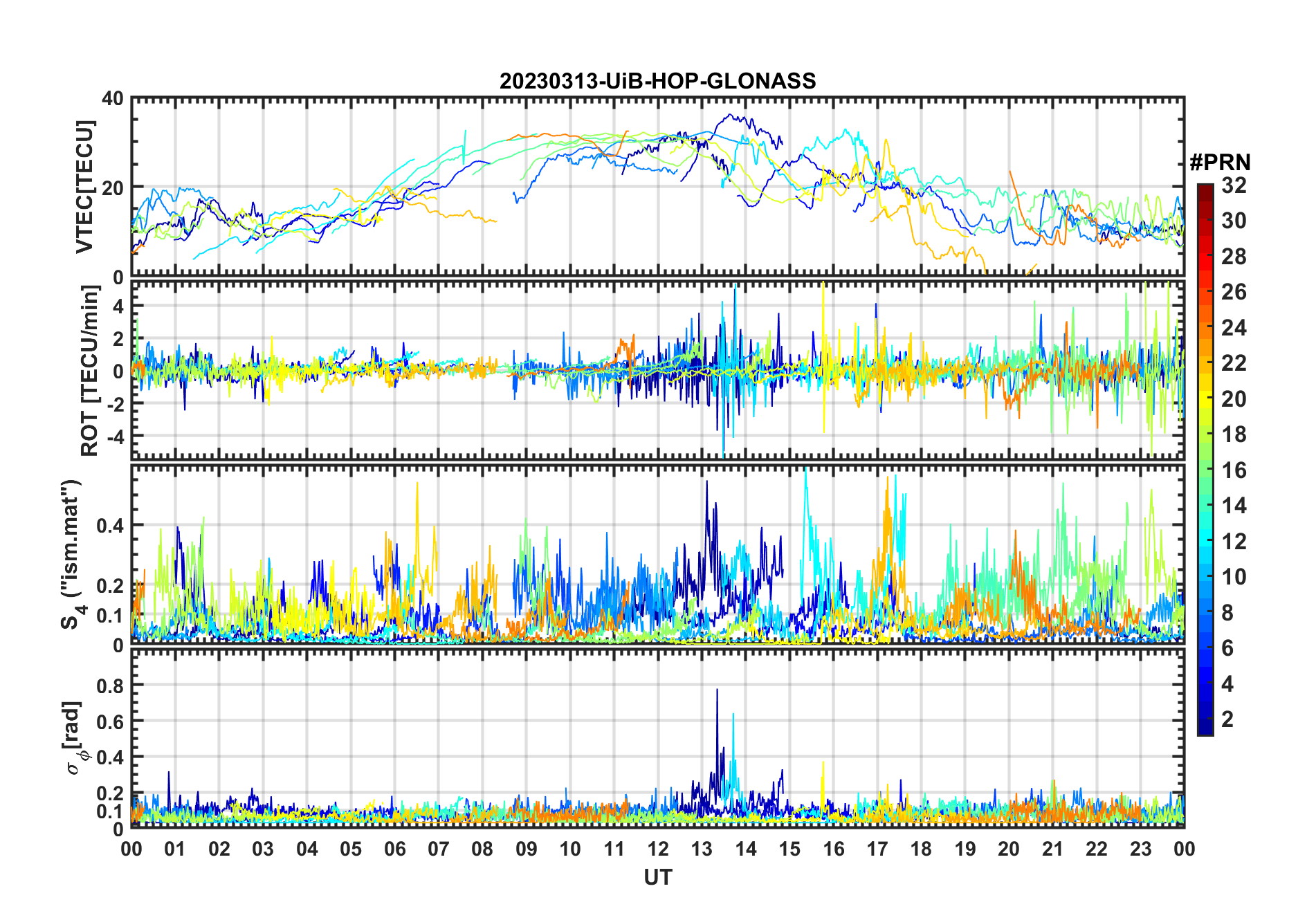Viewport: 1316px width, 920px height.
Task: Click the colorbar tick label 16
Action: point(1234,470)
